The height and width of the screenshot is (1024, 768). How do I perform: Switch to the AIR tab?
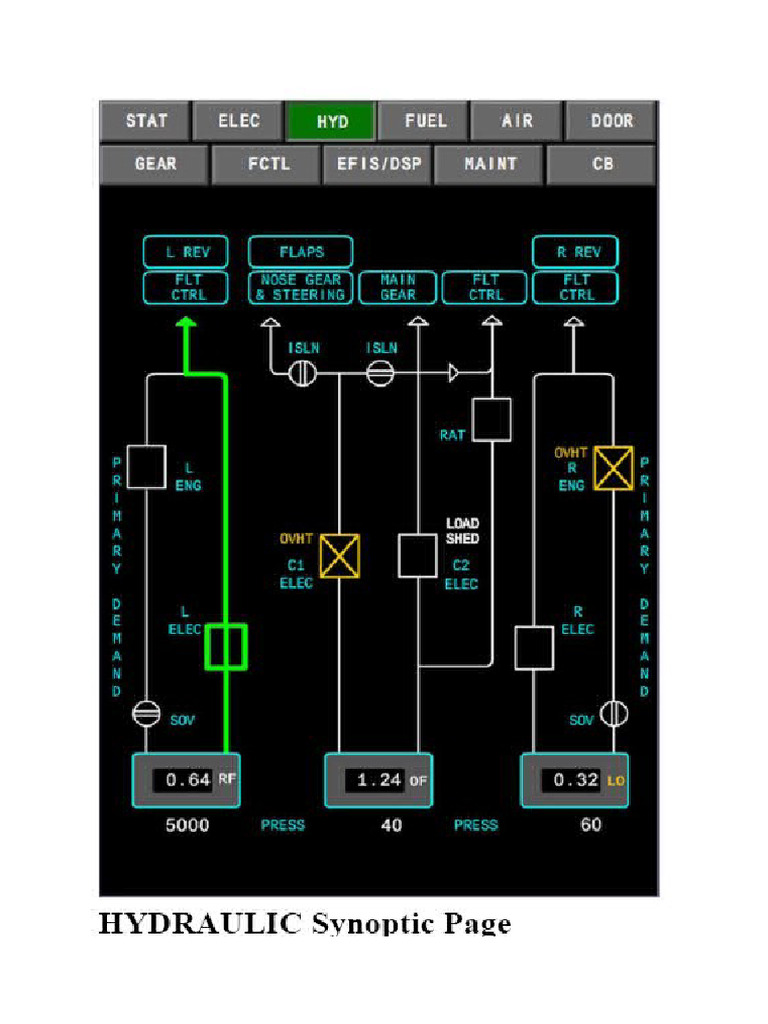pyautogui.click(x=517, y=121)
